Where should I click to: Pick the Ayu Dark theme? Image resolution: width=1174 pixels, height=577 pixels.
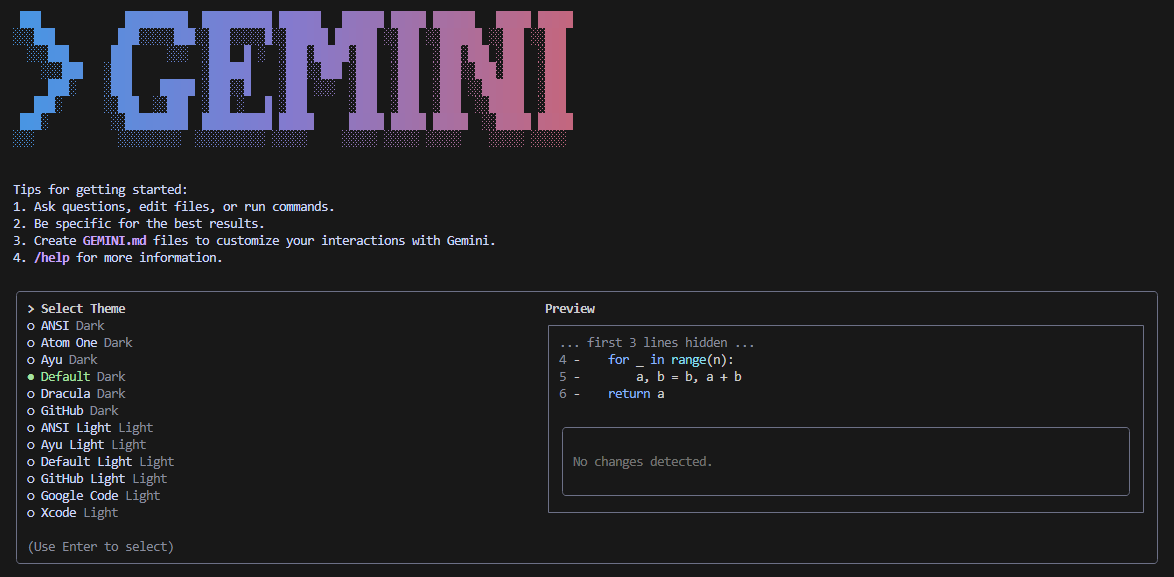click(62, 360)
